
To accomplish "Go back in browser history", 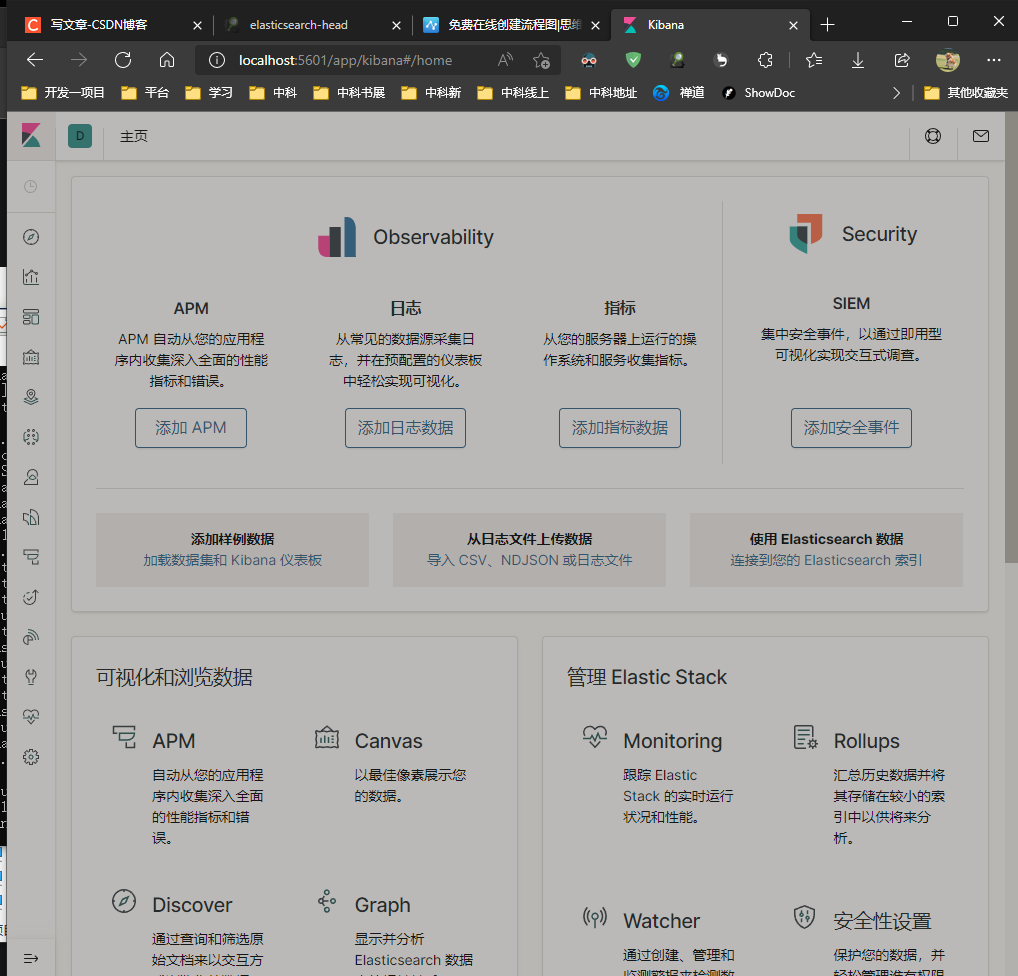I will pos(35,60).
